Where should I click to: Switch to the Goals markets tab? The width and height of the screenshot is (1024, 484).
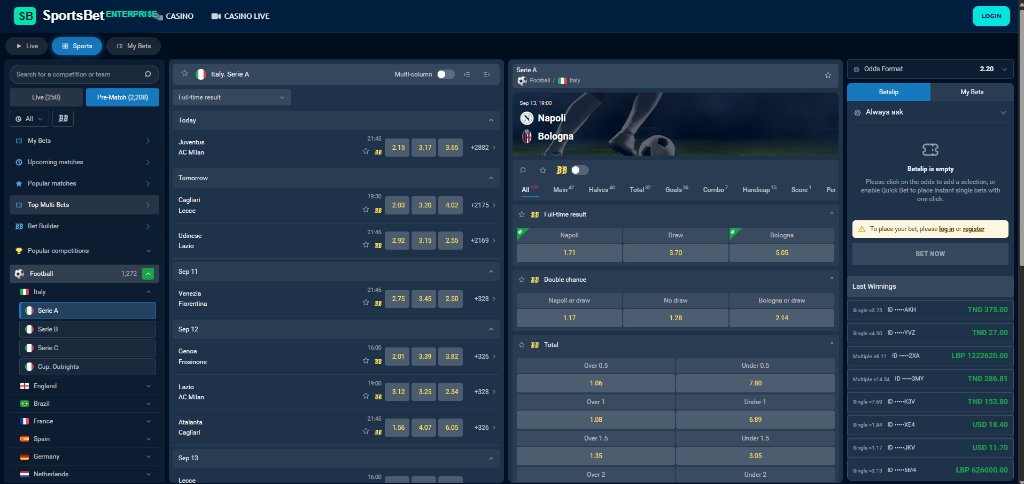point(675,189)
